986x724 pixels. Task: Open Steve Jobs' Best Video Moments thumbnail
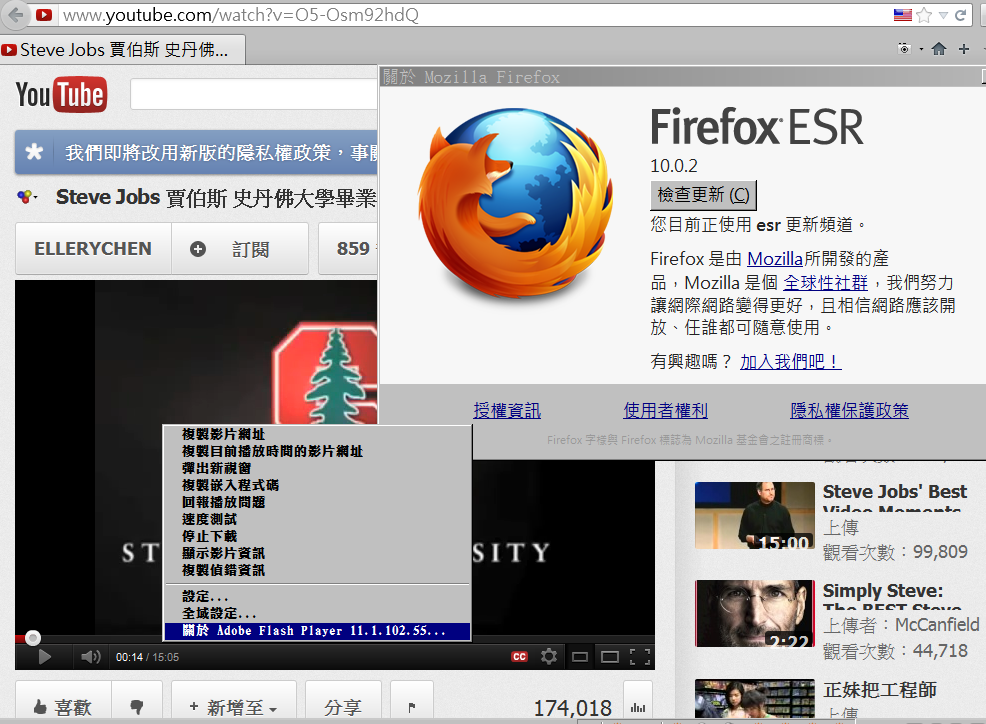(755, 515)
